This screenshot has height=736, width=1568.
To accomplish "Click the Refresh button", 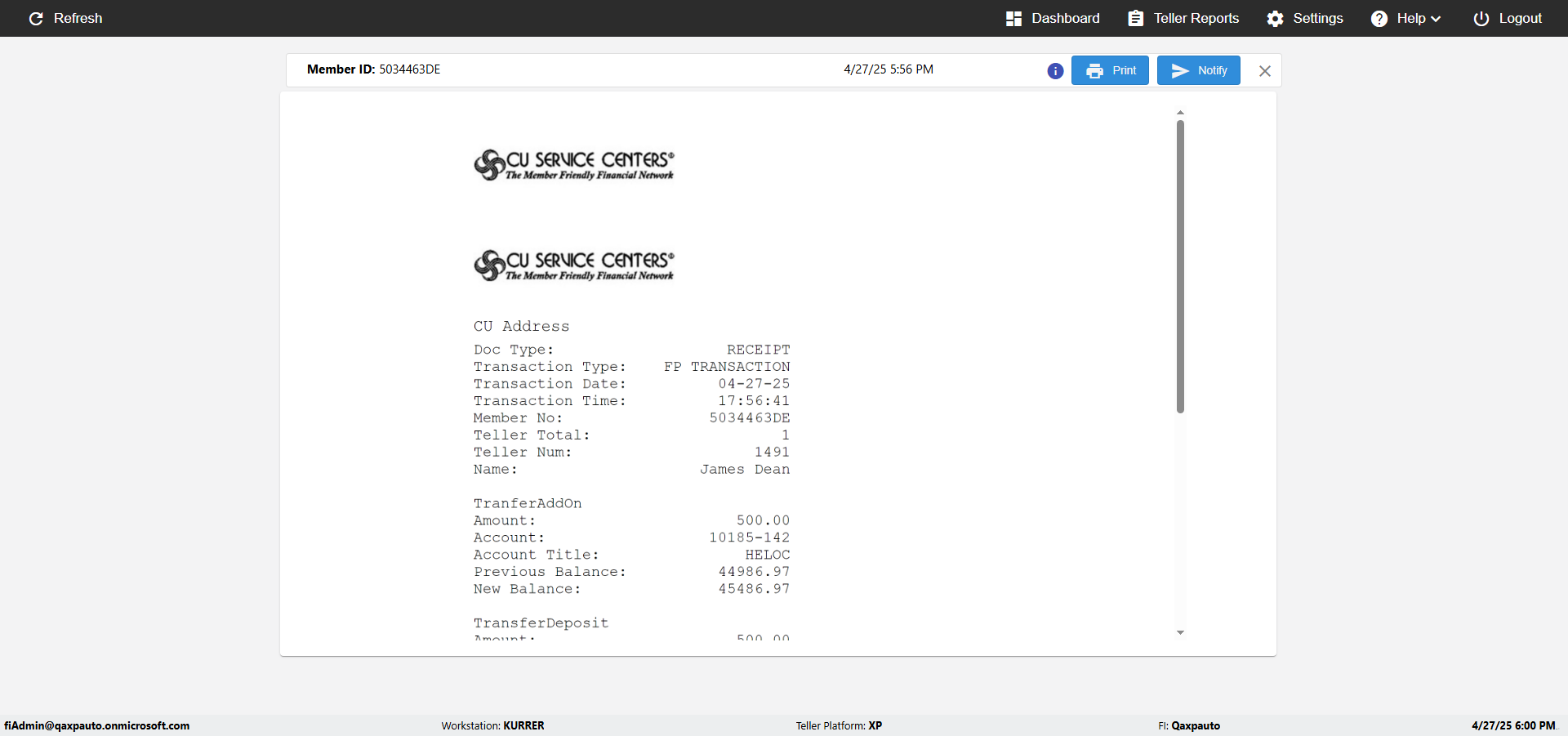I will 65,18.
